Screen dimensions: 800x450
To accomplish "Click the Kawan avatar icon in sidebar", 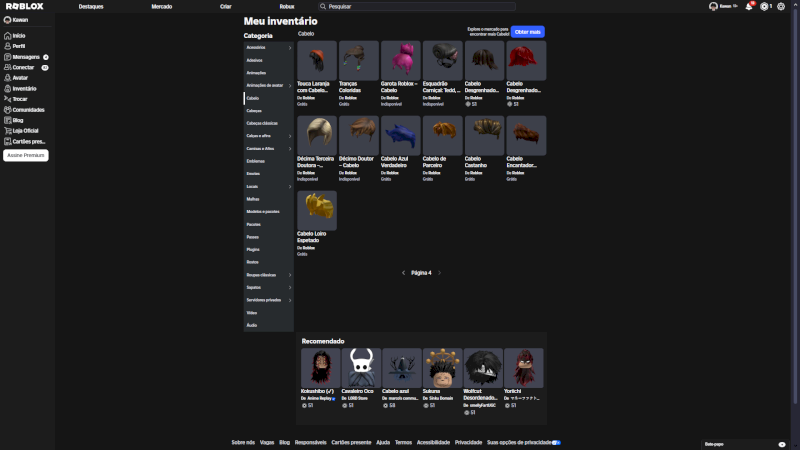I will tap(8, 20).
